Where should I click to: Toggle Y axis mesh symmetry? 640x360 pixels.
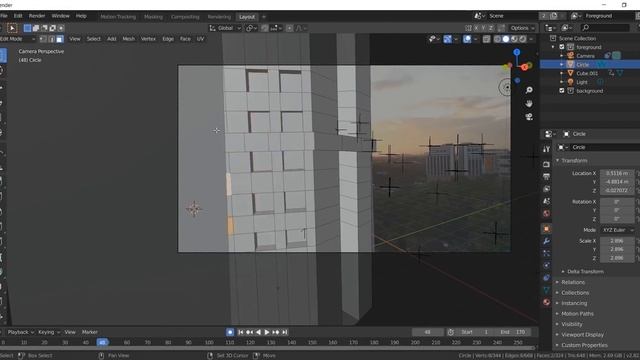[483, 28]
